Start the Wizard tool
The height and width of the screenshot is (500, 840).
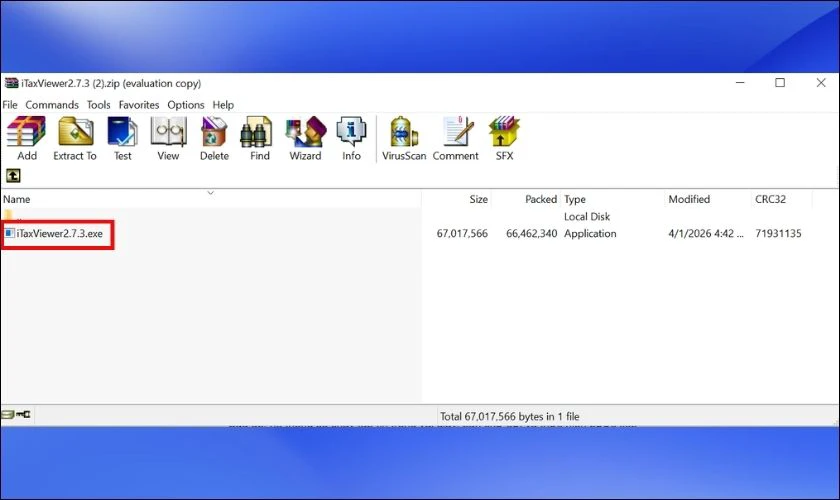(305, 138)
